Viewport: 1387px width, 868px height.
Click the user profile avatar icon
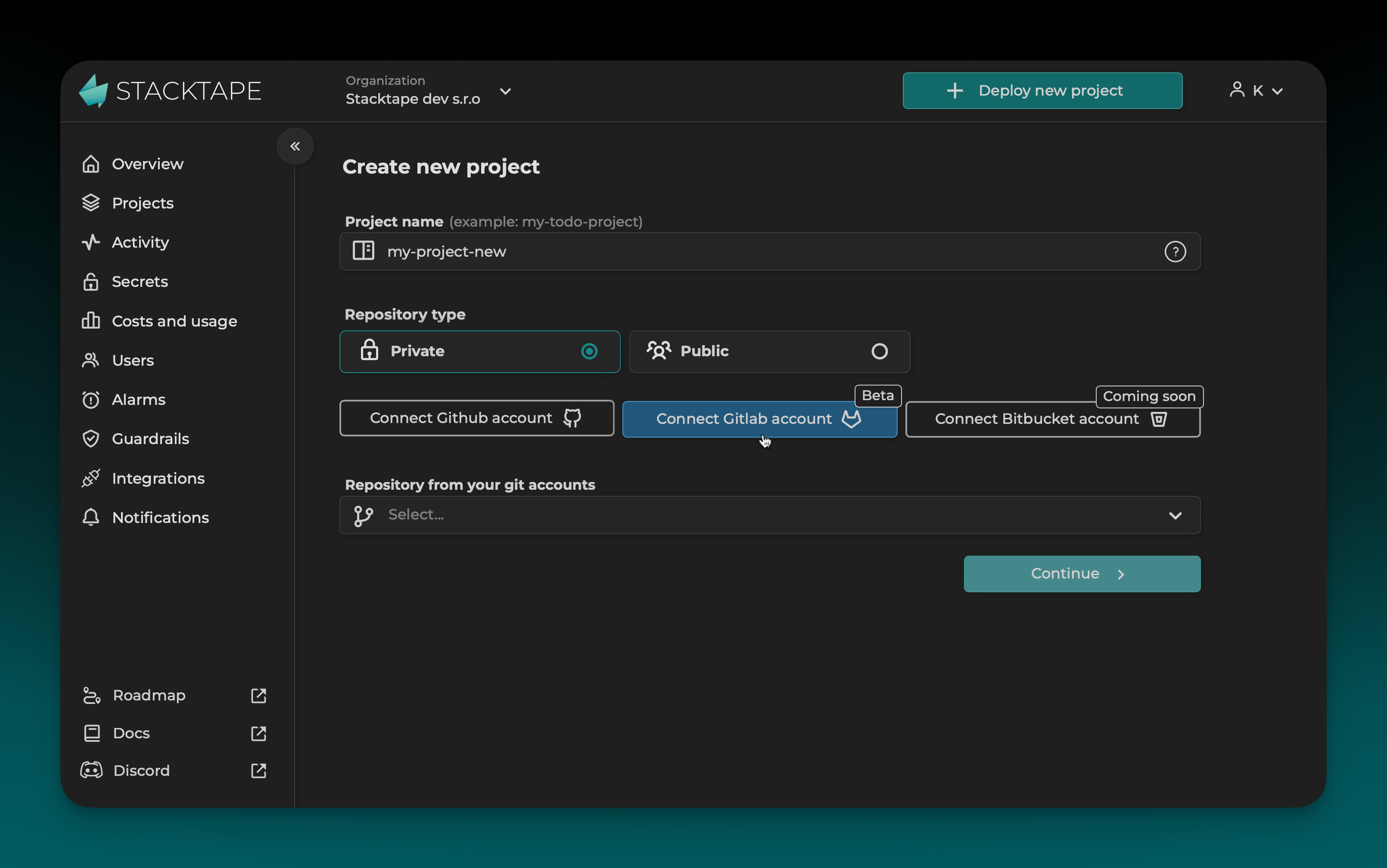coord(1237,90)
